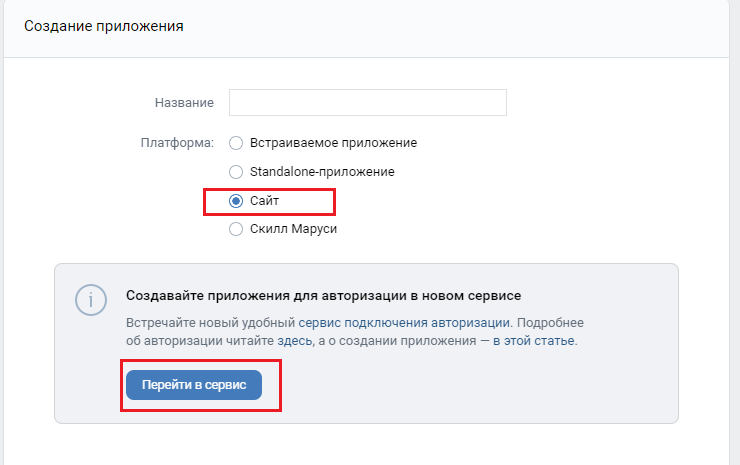Click the Название field label
Viewport: 740px width, 465px height.
point(184,103)
